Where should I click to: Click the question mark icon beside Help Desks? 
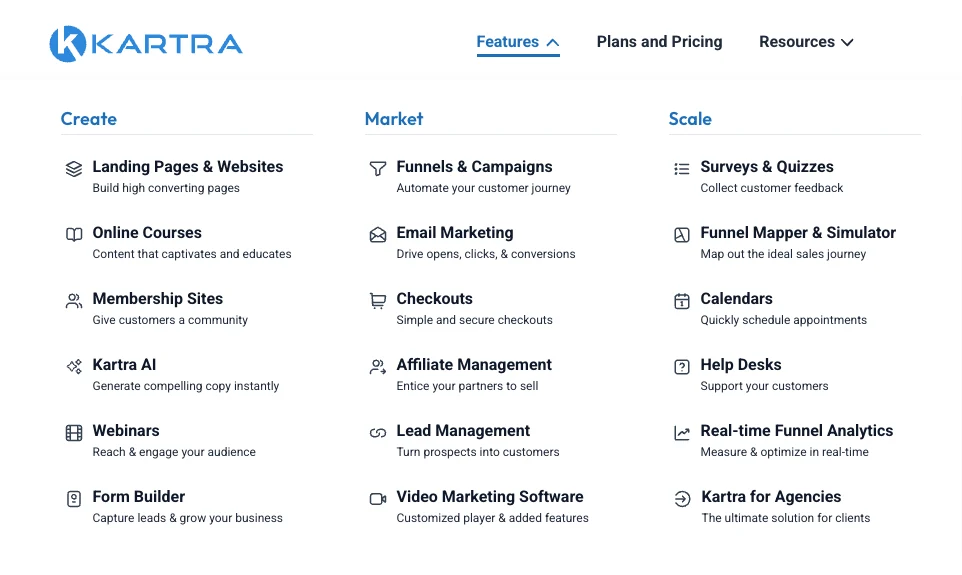coord(682,366)
